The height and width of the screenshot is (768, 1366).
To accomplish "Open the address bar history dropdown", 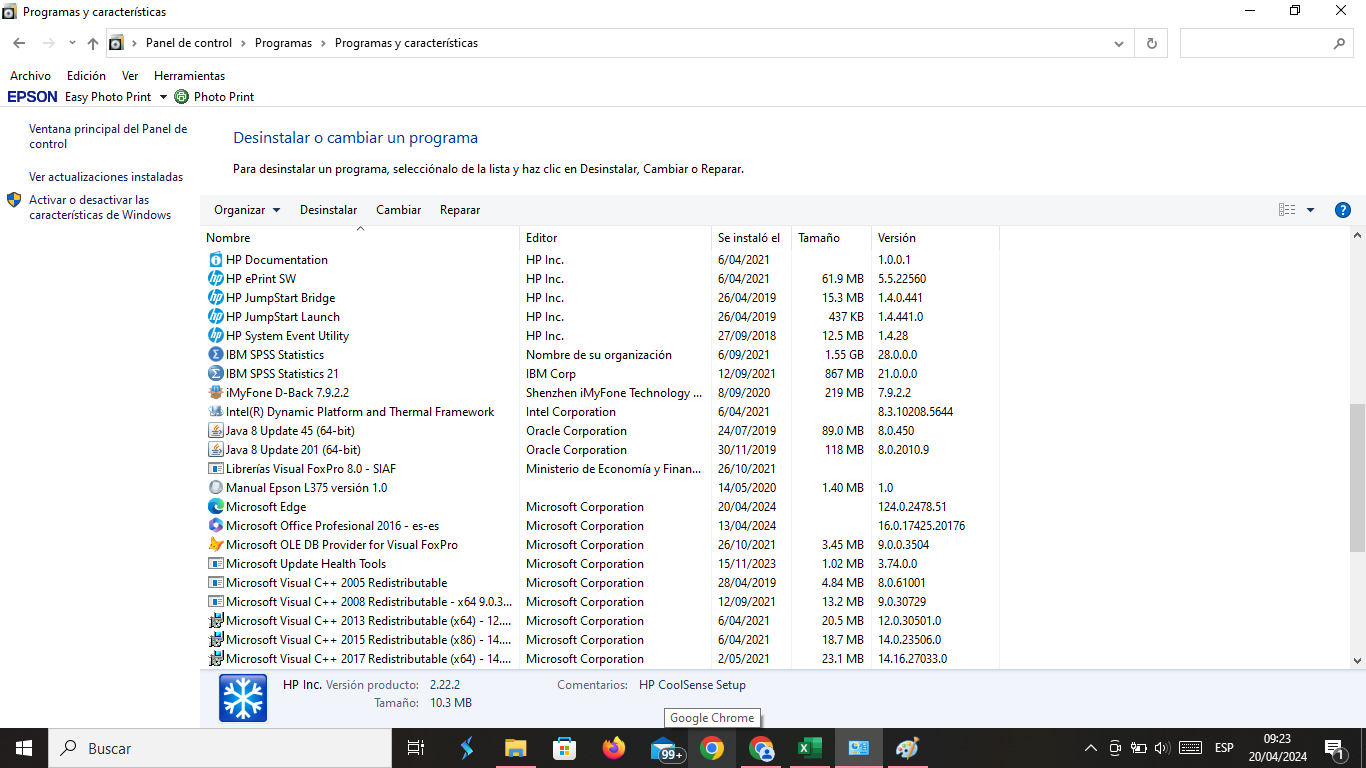I will (x=1119, y=43).
